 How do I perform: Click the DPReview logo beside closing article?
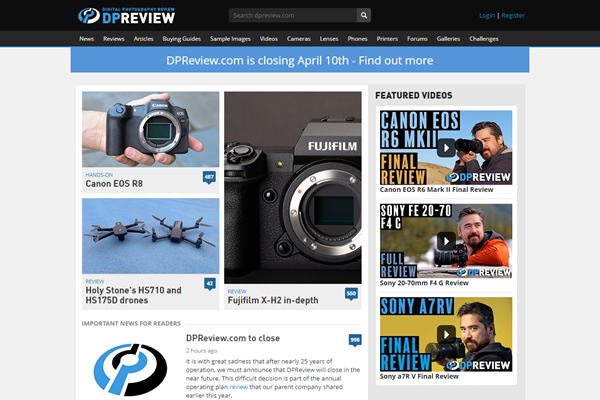coord(130,369)
